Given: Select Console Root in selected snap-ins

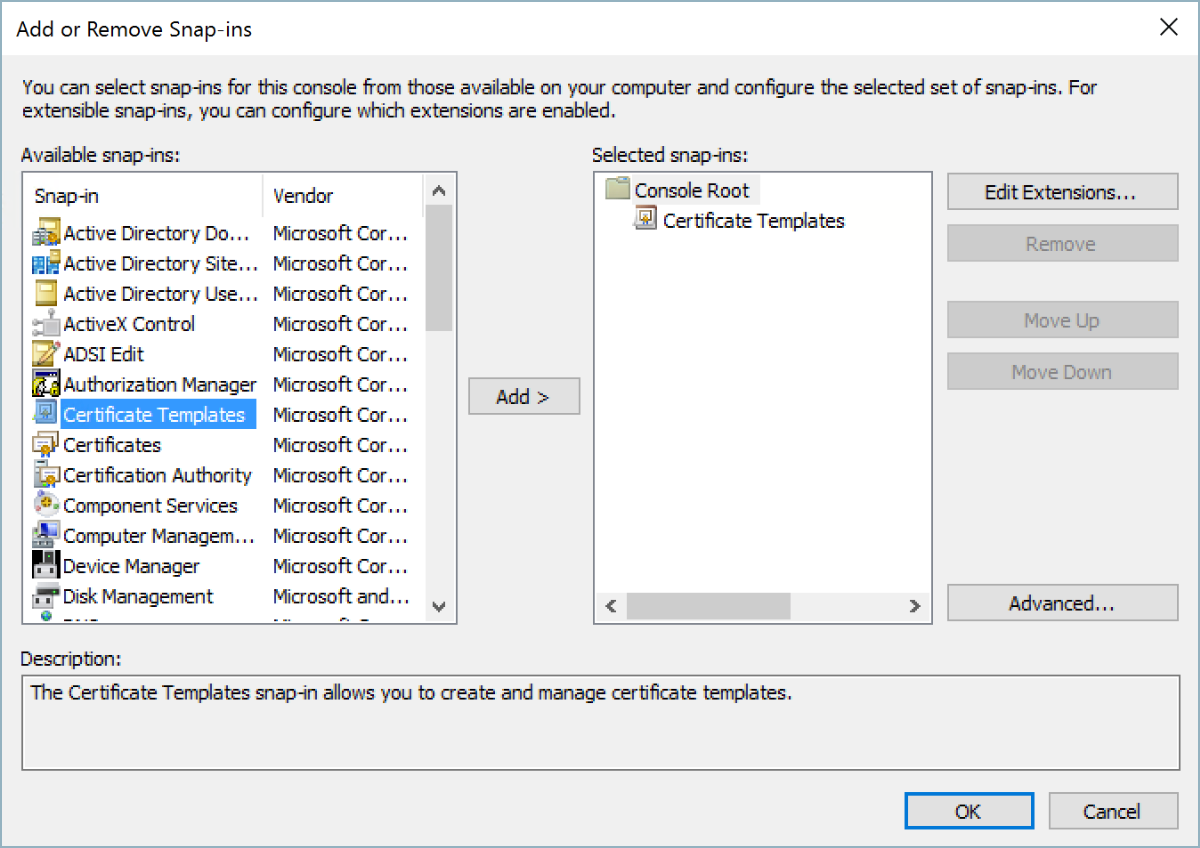Looking at the screenshot, I should [x=692, y=189].
